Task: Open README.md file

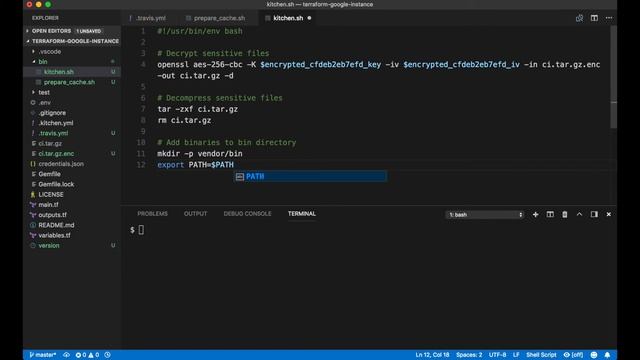Action: (56, 225)
